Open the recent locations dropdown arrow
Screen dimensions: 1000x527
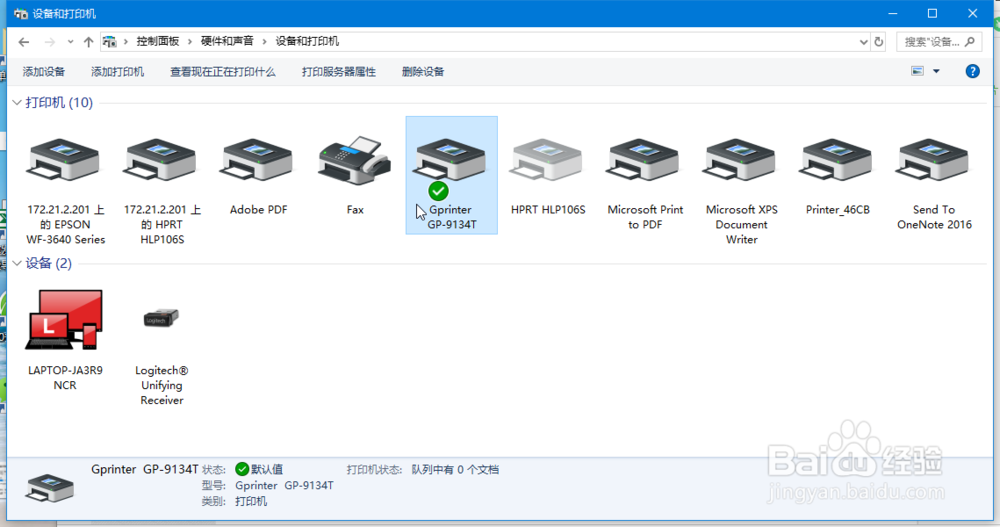(x=70, y=42)
